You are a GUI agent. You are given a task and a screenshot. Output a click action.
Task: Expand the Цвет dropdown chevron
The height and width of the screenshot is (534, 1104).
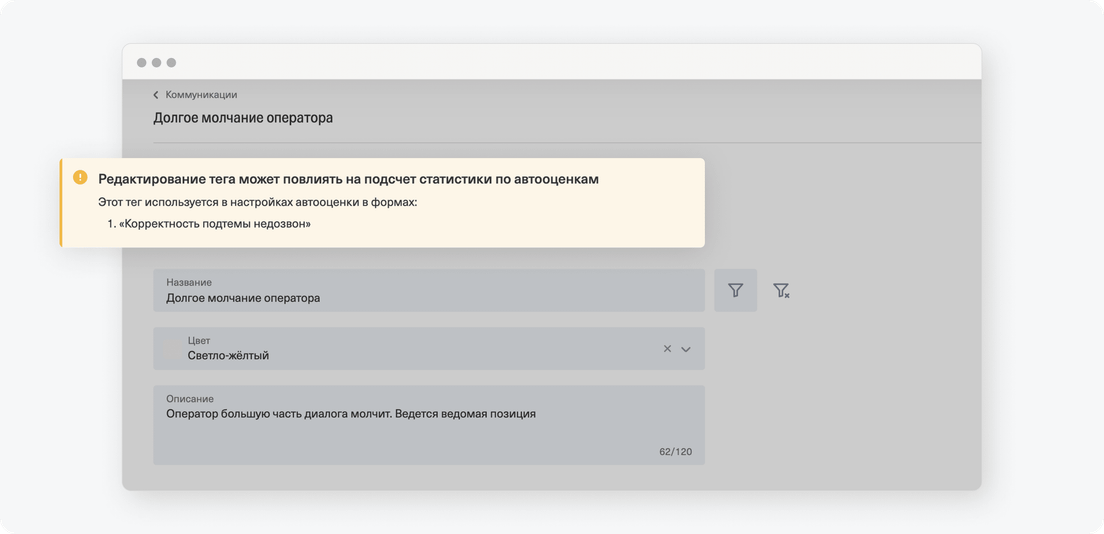click(x=686, y=349)
